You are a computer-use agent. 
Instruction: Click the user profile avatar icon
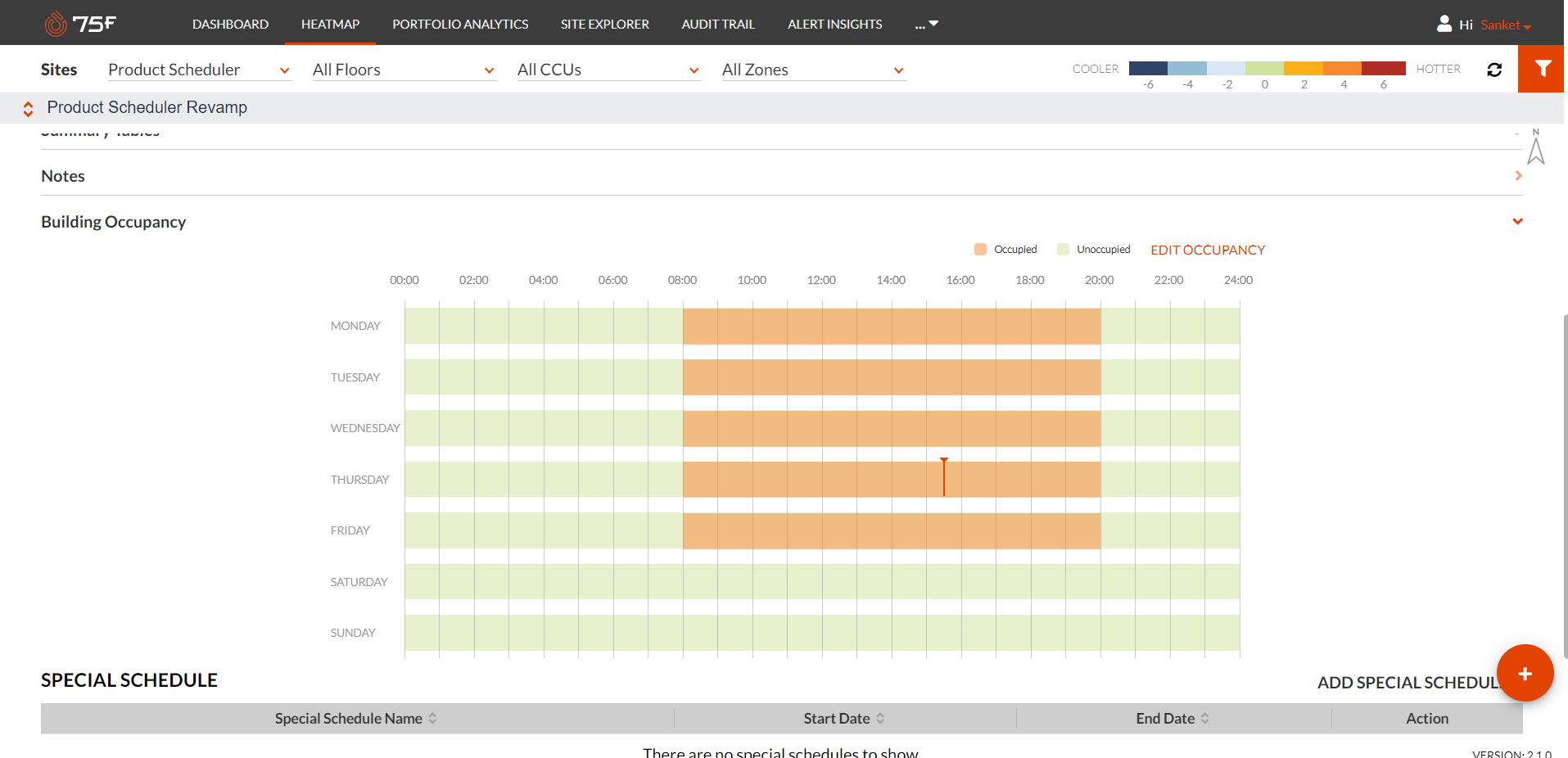pyautogui.click(x=1444, y=24)
